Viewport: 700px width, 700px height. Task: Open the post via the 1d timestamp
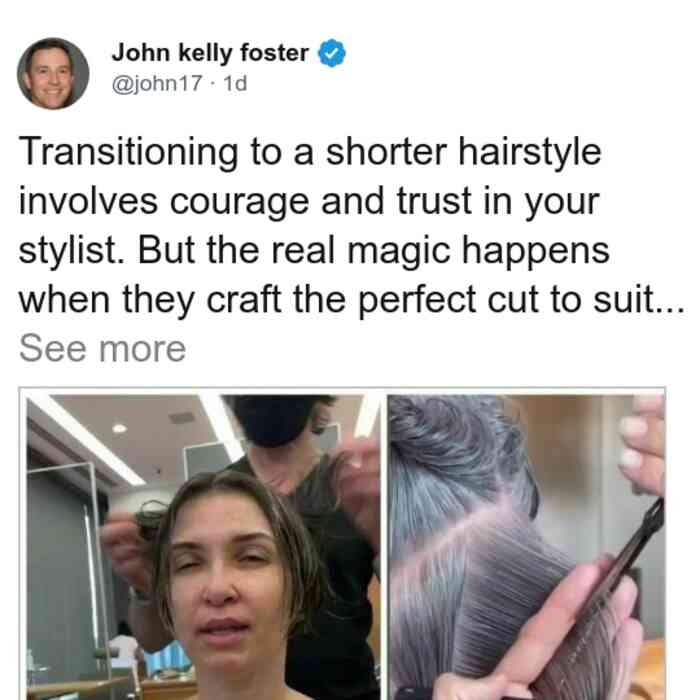pyautogui.click(x=235, y=83)
